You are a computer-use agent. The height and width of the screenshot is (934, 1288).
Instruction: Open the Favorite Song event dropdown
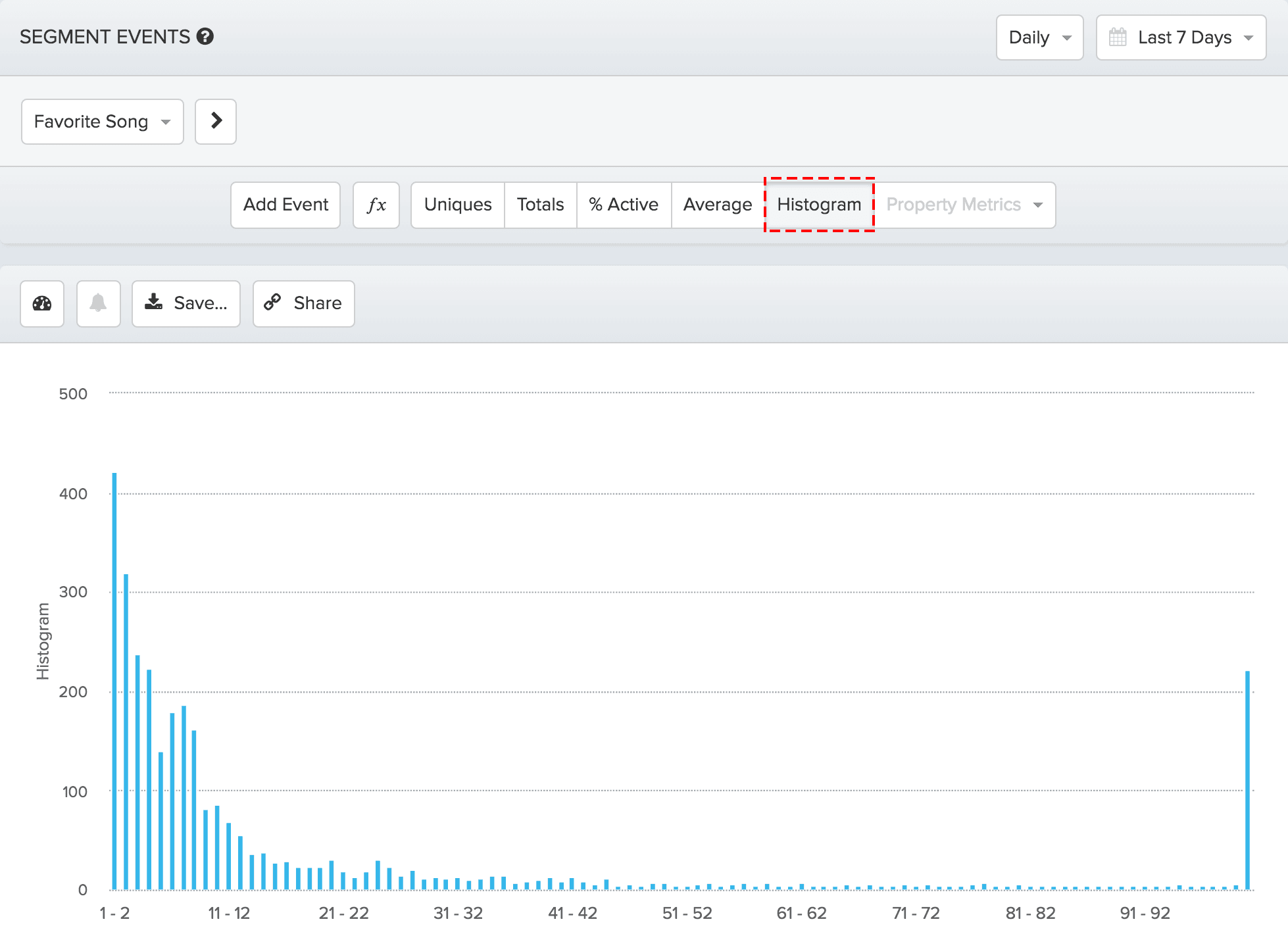coord(102,122)
